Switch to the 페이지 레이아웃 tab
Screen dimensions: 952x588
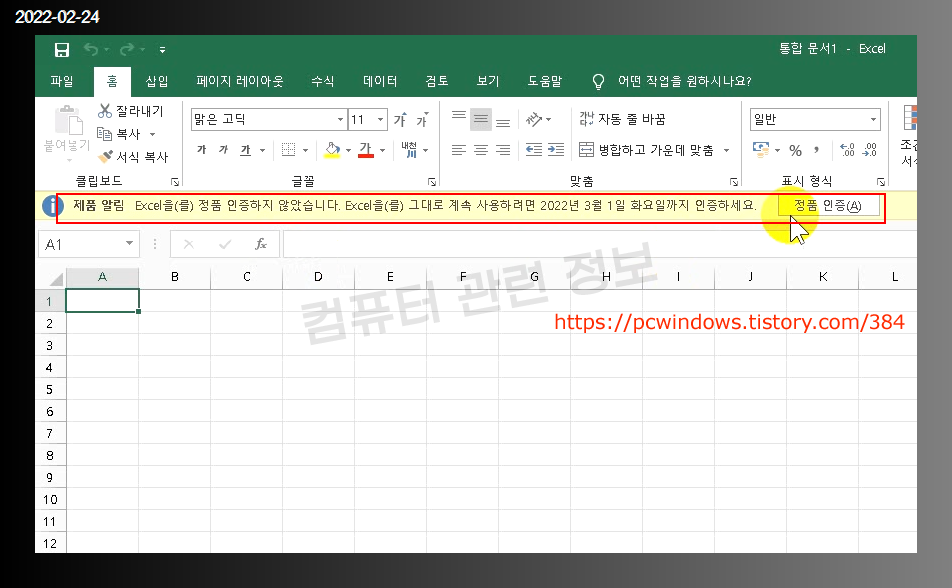click(x=240, y=81)
